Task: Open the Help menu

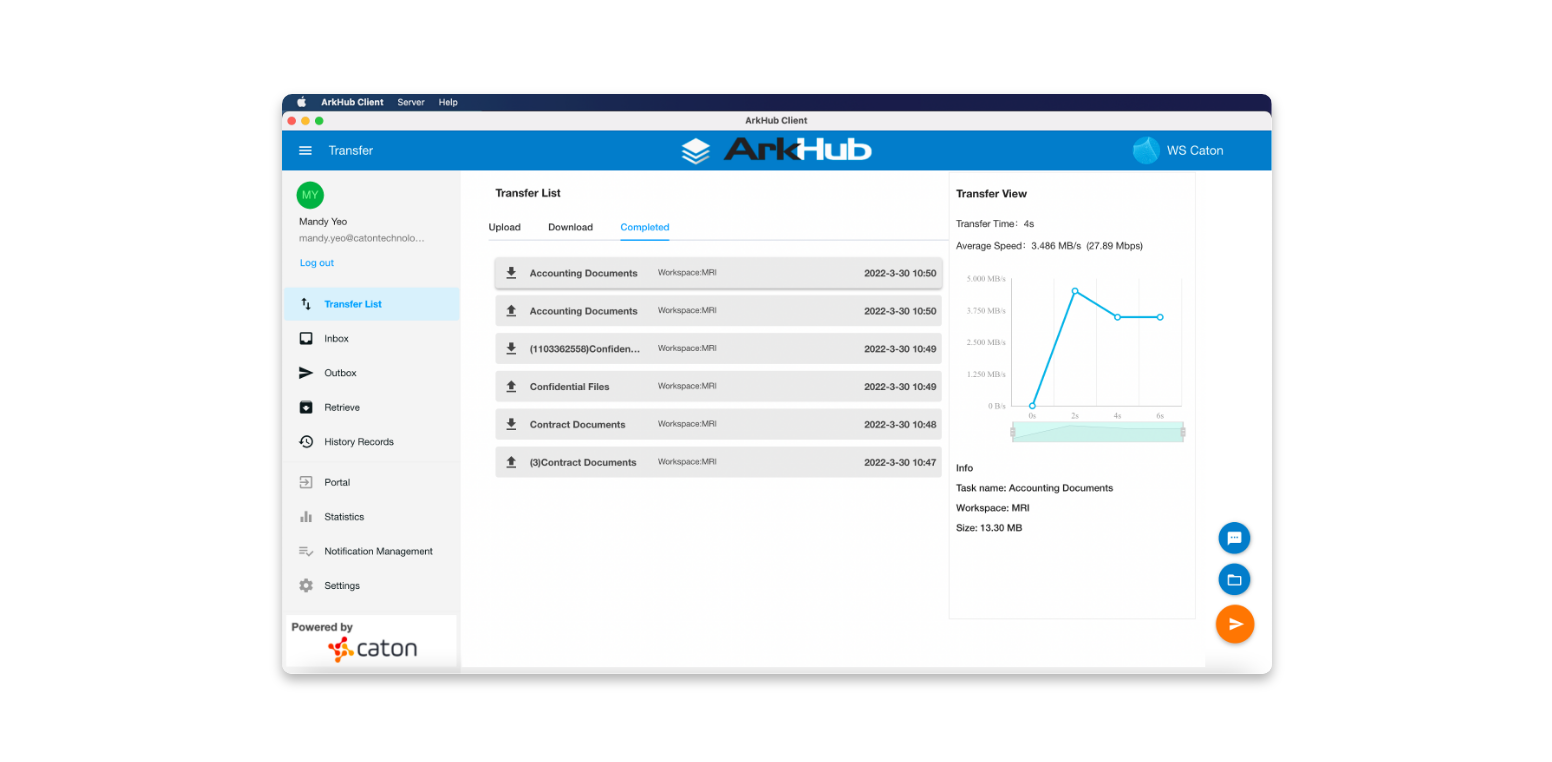Action: (x=448, y=102)
